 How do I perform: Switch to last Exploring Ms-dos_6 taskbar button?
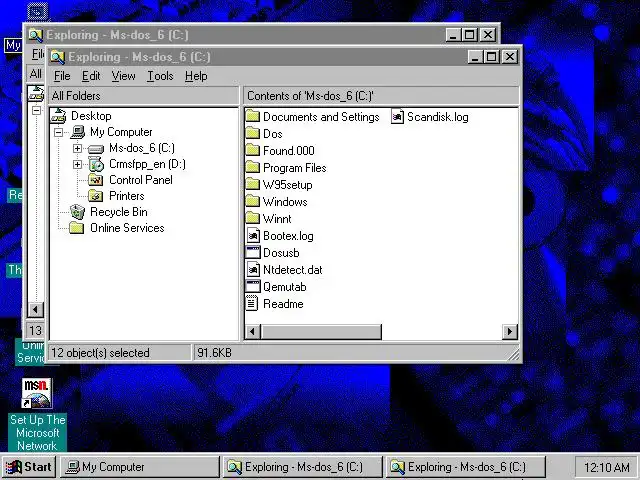(465, 467)
